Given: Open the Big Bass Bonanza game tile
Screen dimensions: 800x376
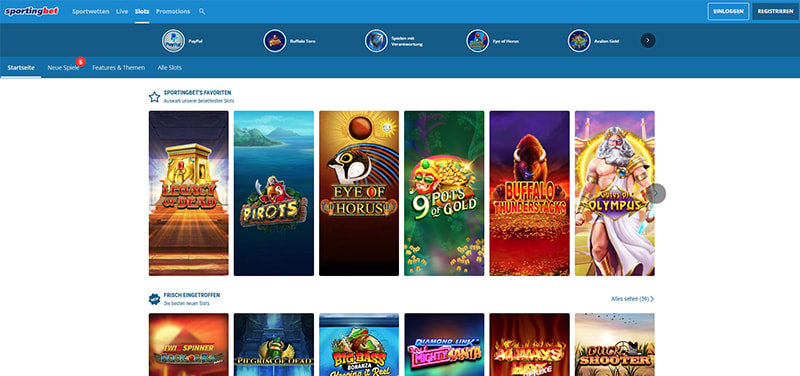Looking at the screenshot, I should click(x=359, y=344).
